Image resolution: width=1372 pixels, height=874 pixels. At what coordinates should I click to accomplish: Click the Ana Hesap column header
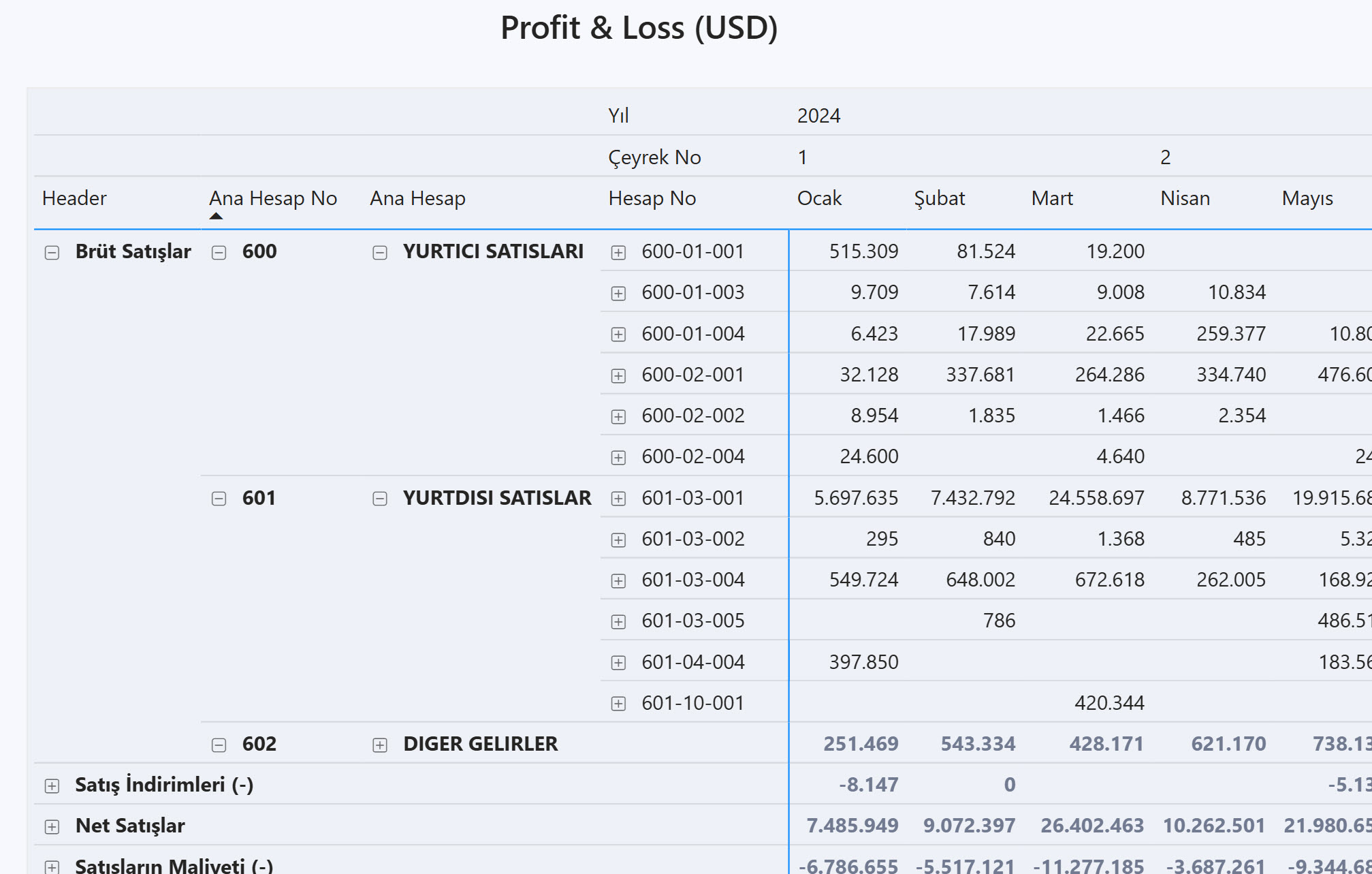tap(417, 198)
